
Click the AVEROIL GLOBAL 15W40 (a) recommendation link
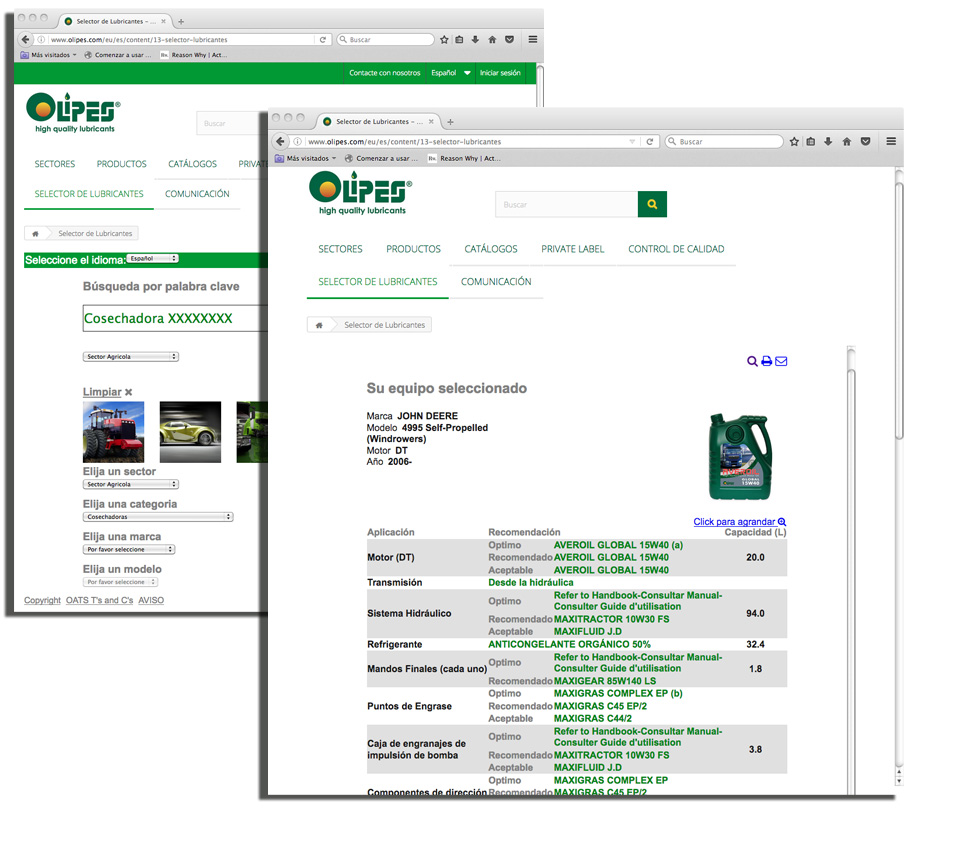pyautogui.click(x=618, y=545)
